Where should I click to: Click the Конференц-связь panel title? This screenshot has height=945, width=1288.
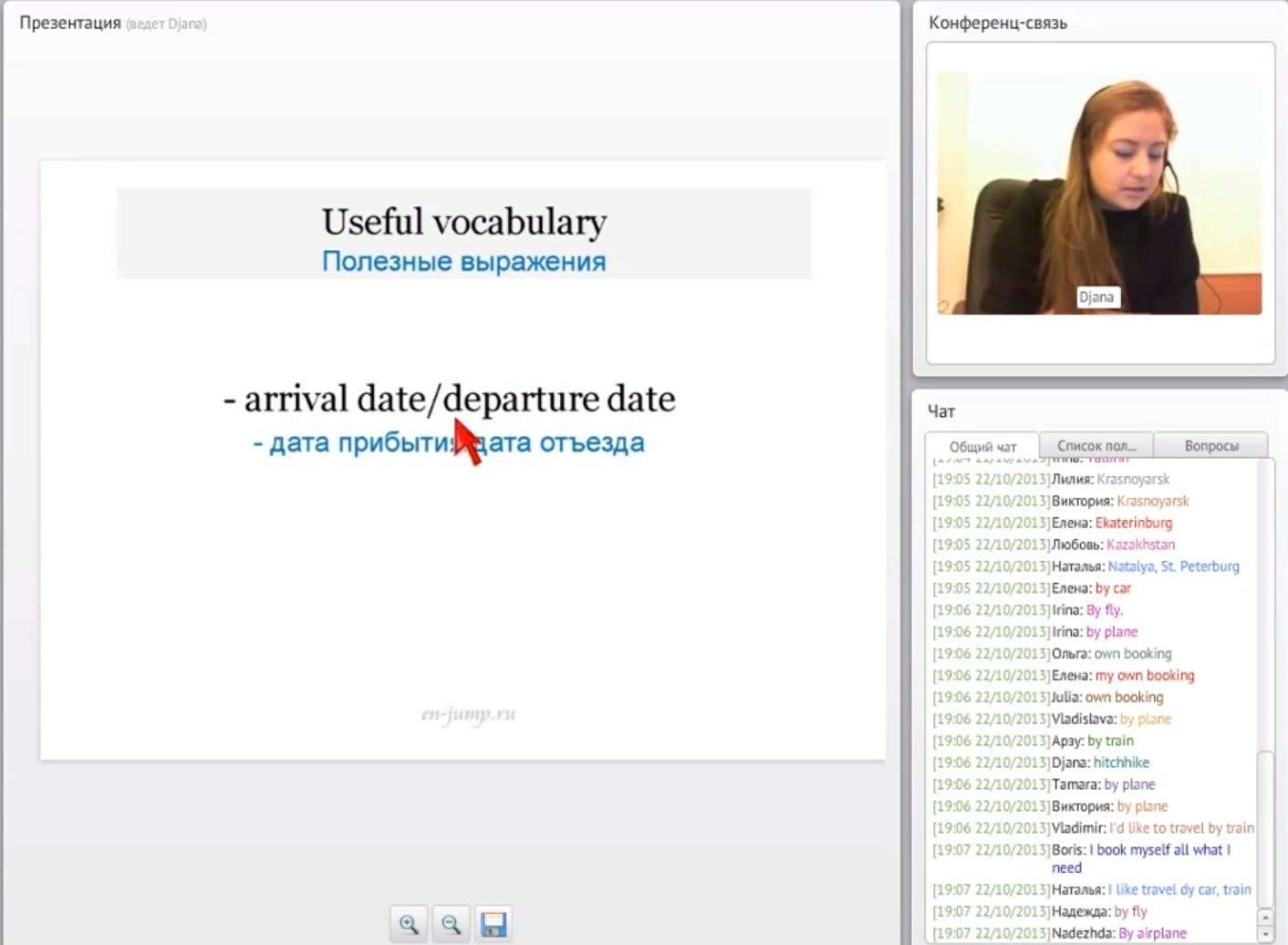tap(998, 23)
